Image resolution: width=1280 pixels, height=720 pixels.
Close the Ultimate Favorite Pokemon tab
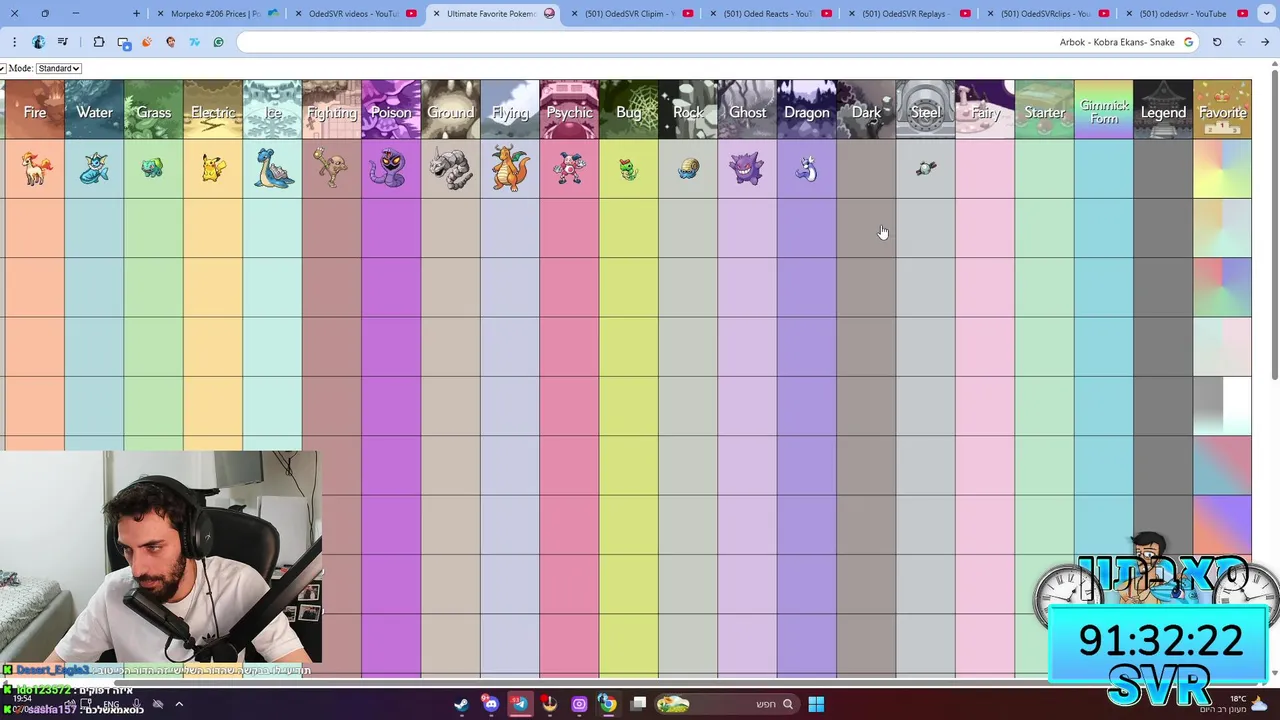pos(436,13)
